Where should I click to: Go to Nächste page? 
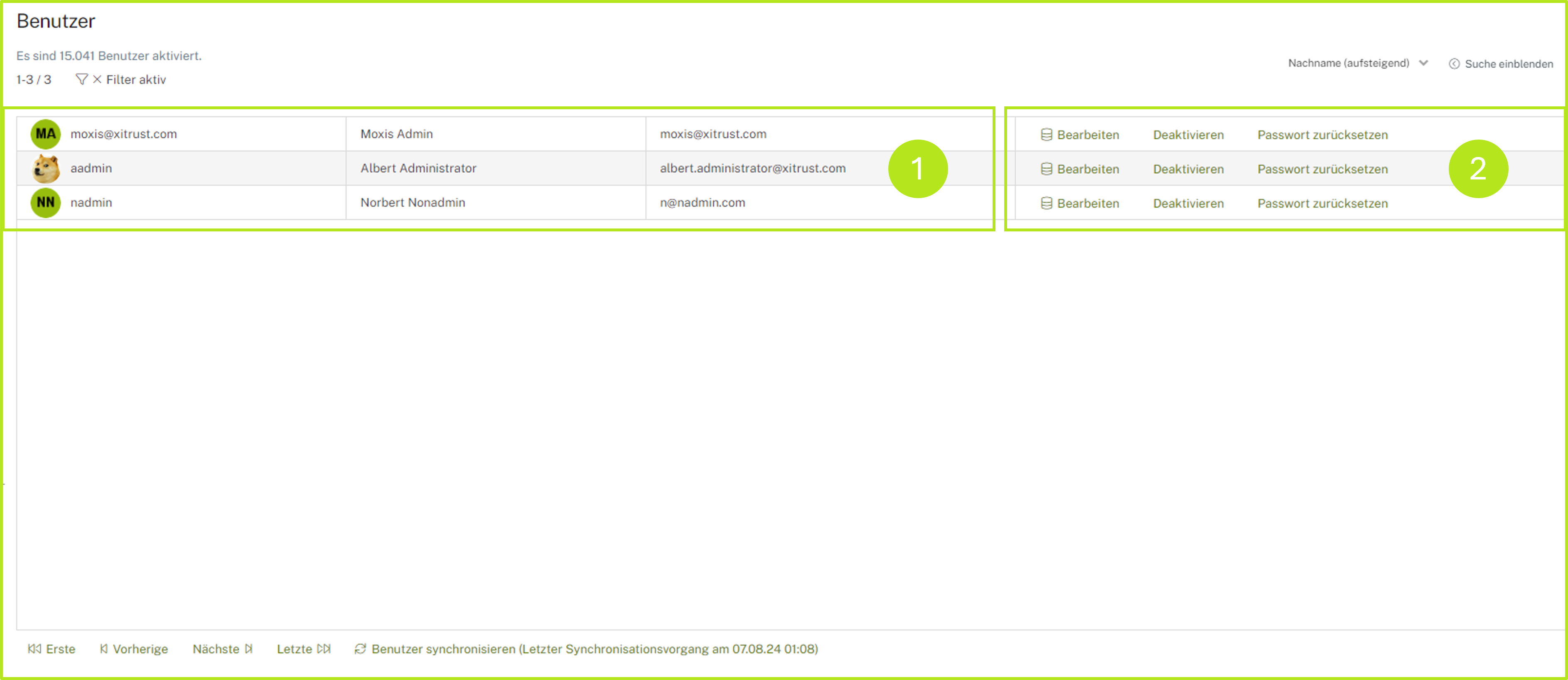(222, 649)
